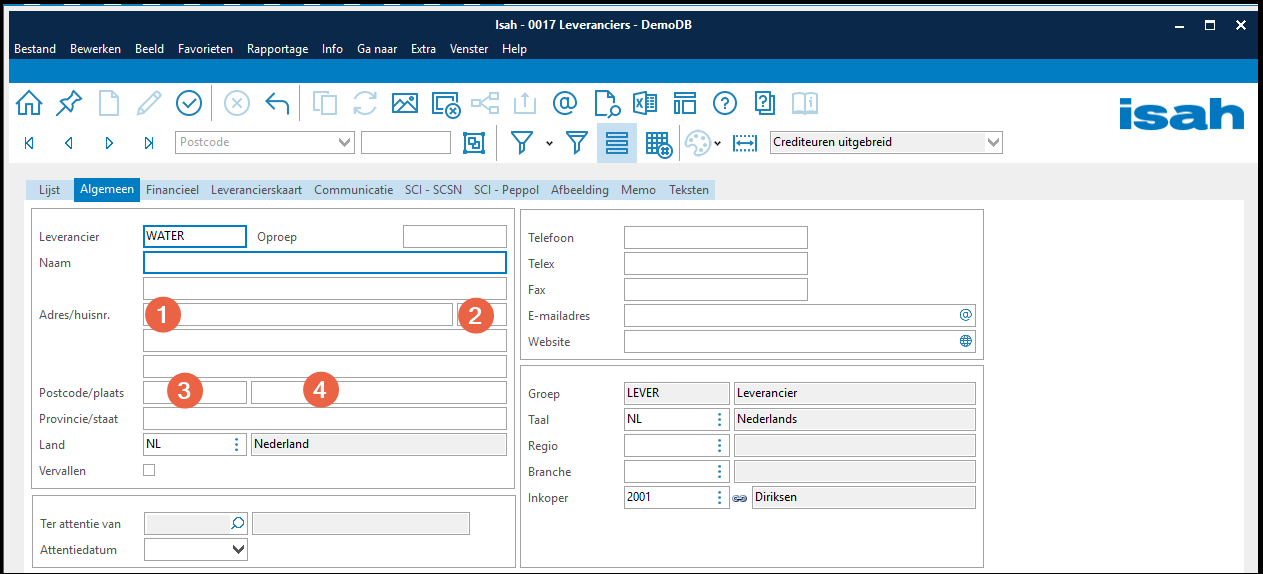
Task: Toggle the Vervallen checkbox
Action: (x=149, y=470)
